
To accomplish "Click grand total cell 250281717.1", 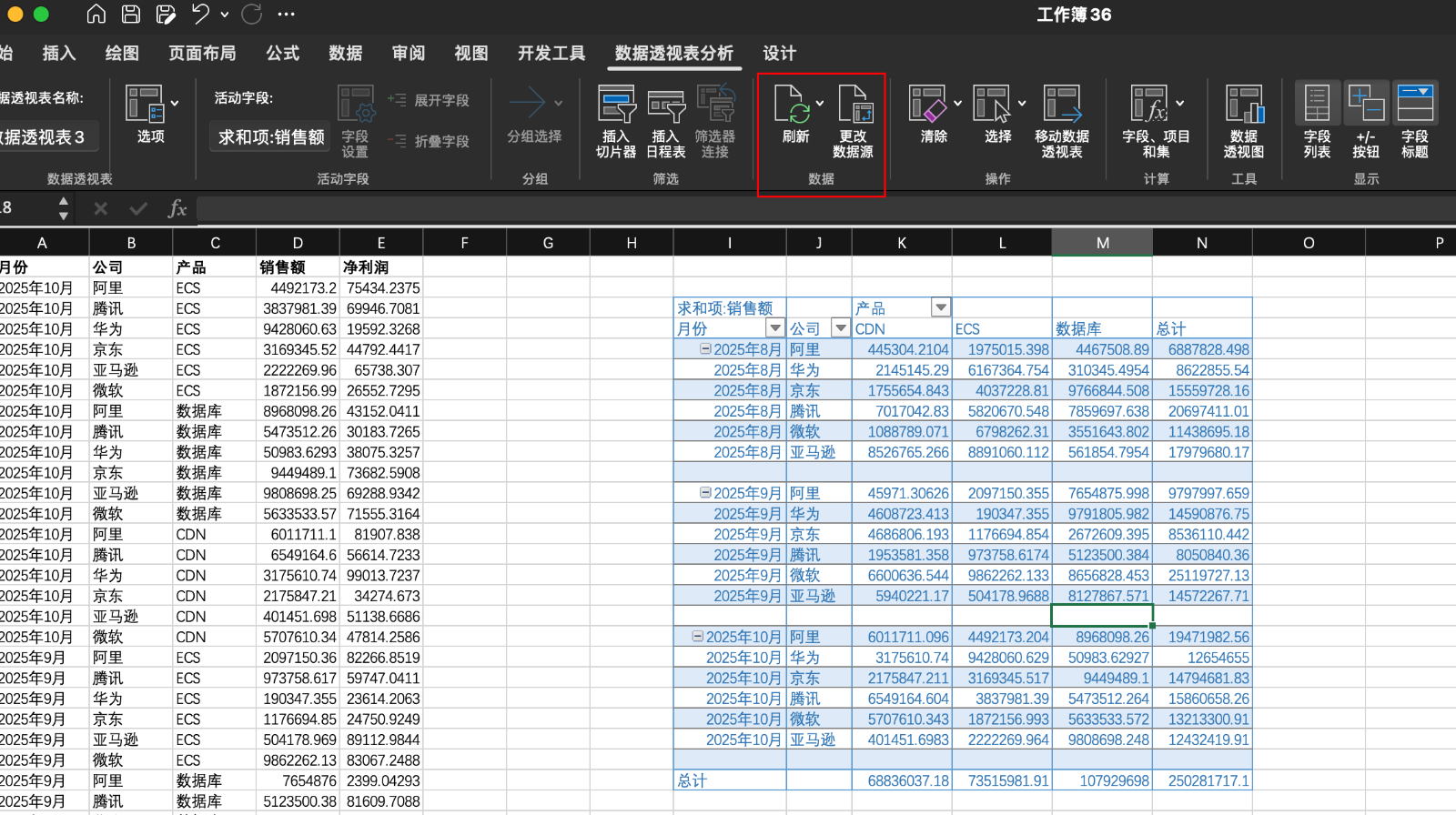I will (x=1202, y=780).
